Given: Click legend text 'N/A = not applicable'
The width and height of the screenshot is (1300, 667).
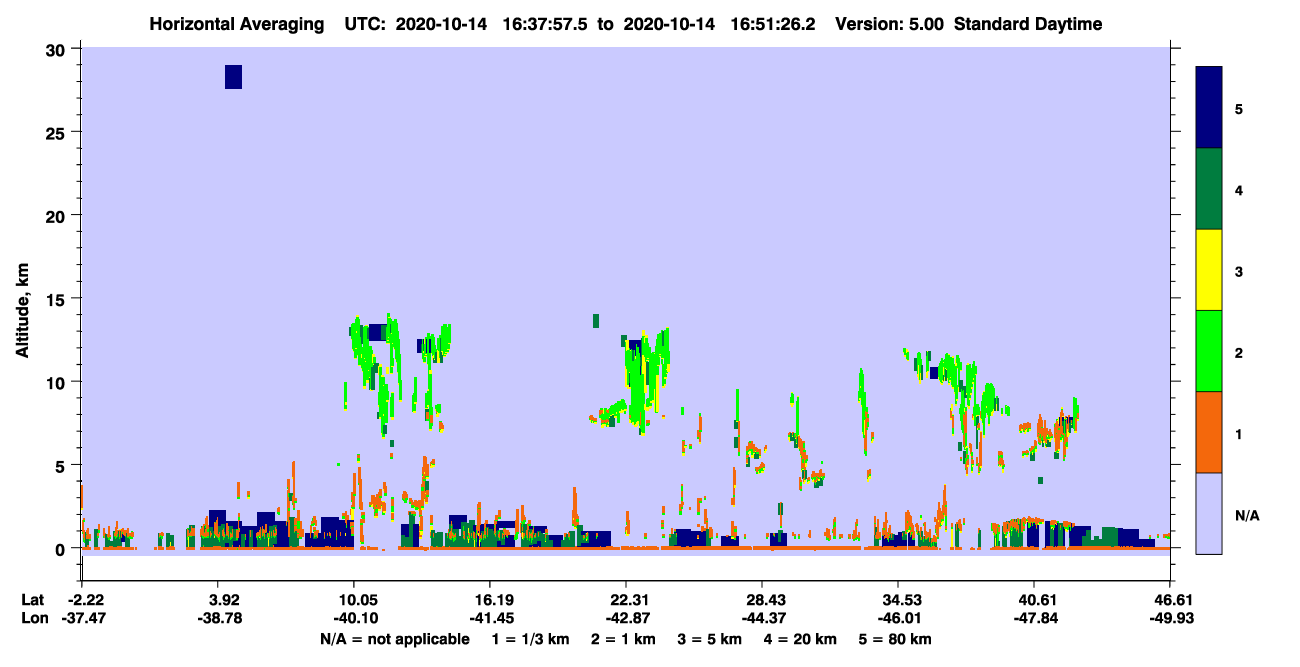Looking at the screenshot, I should (395, 639).
